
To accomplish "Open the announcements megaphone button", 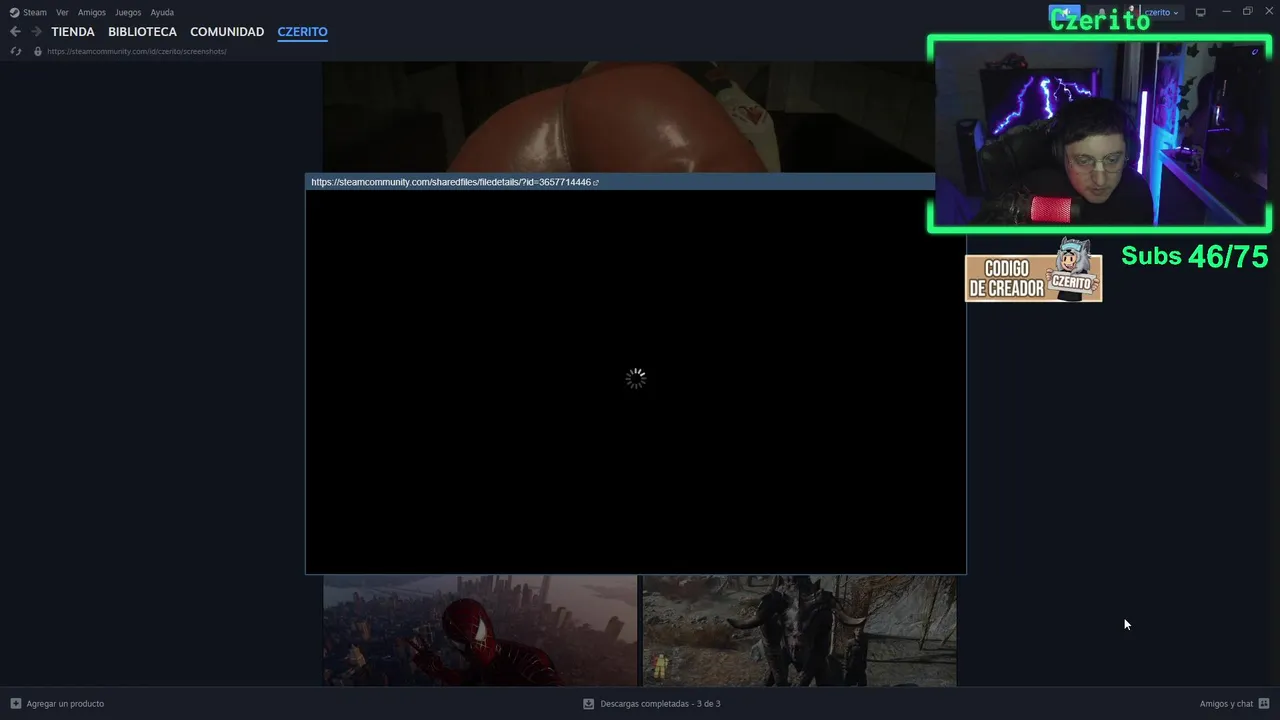I will 1064,12.
